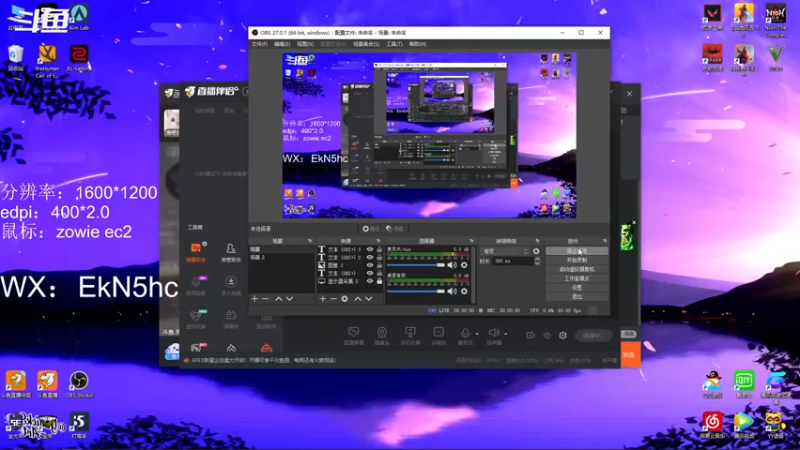800x450 pixels.
Task: Open the Recycle Bin desktop icon
Action: 16,58
